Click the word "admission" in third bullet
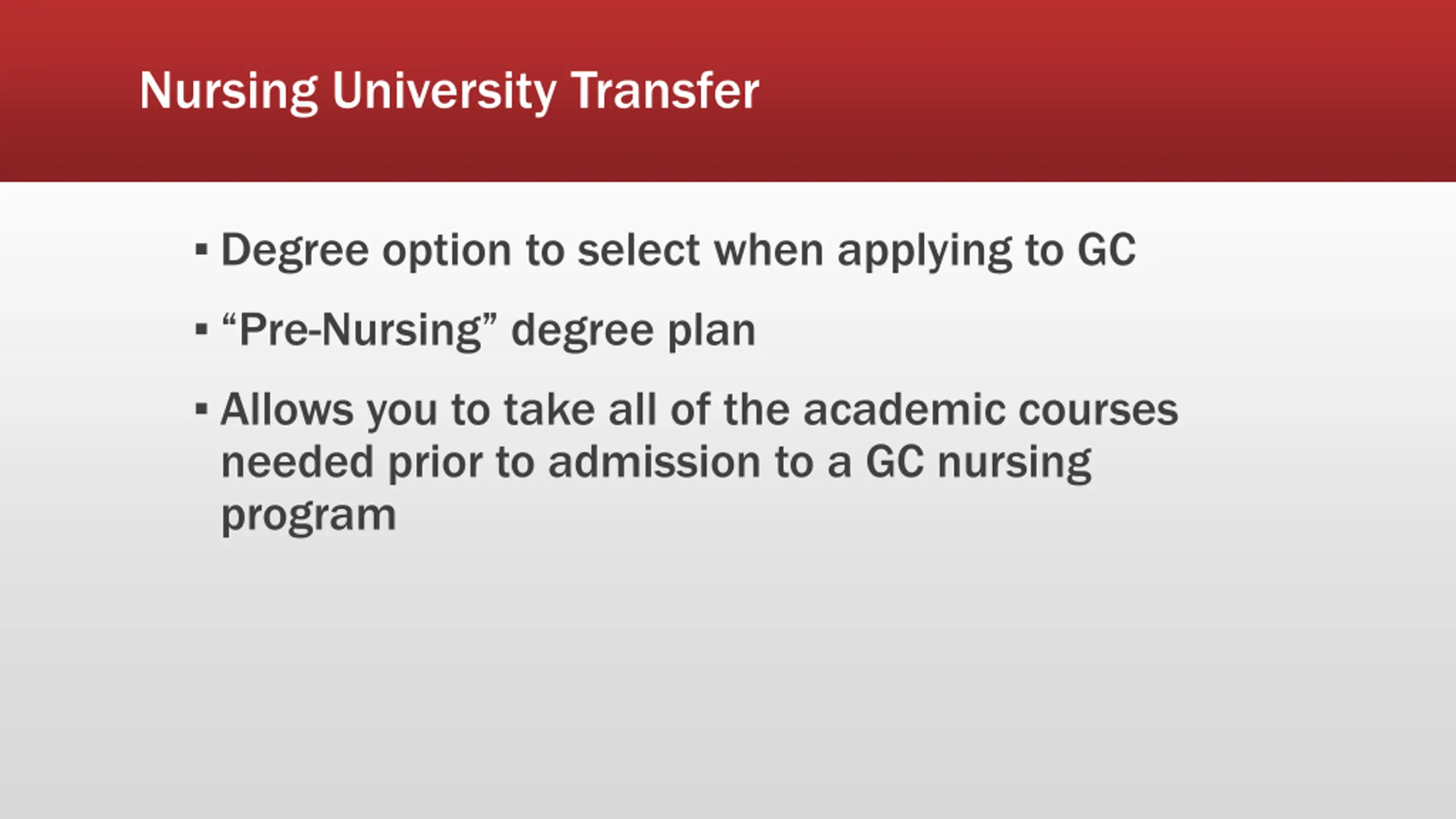 655,461
